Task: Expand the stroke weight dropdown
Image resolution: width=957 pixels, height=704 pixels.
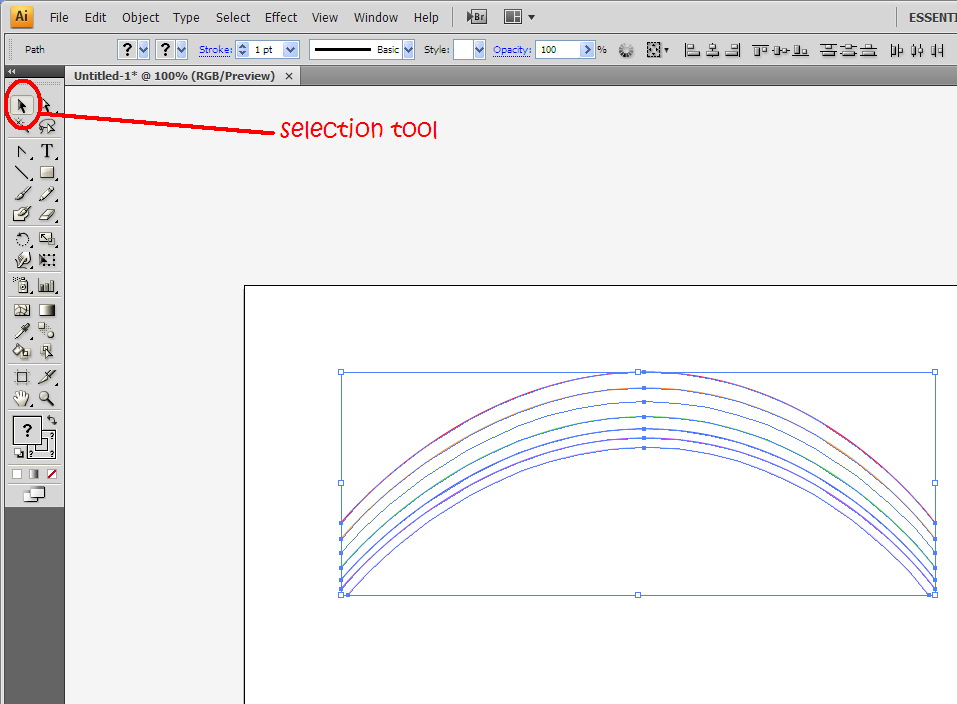Action: tap(291, 49)
